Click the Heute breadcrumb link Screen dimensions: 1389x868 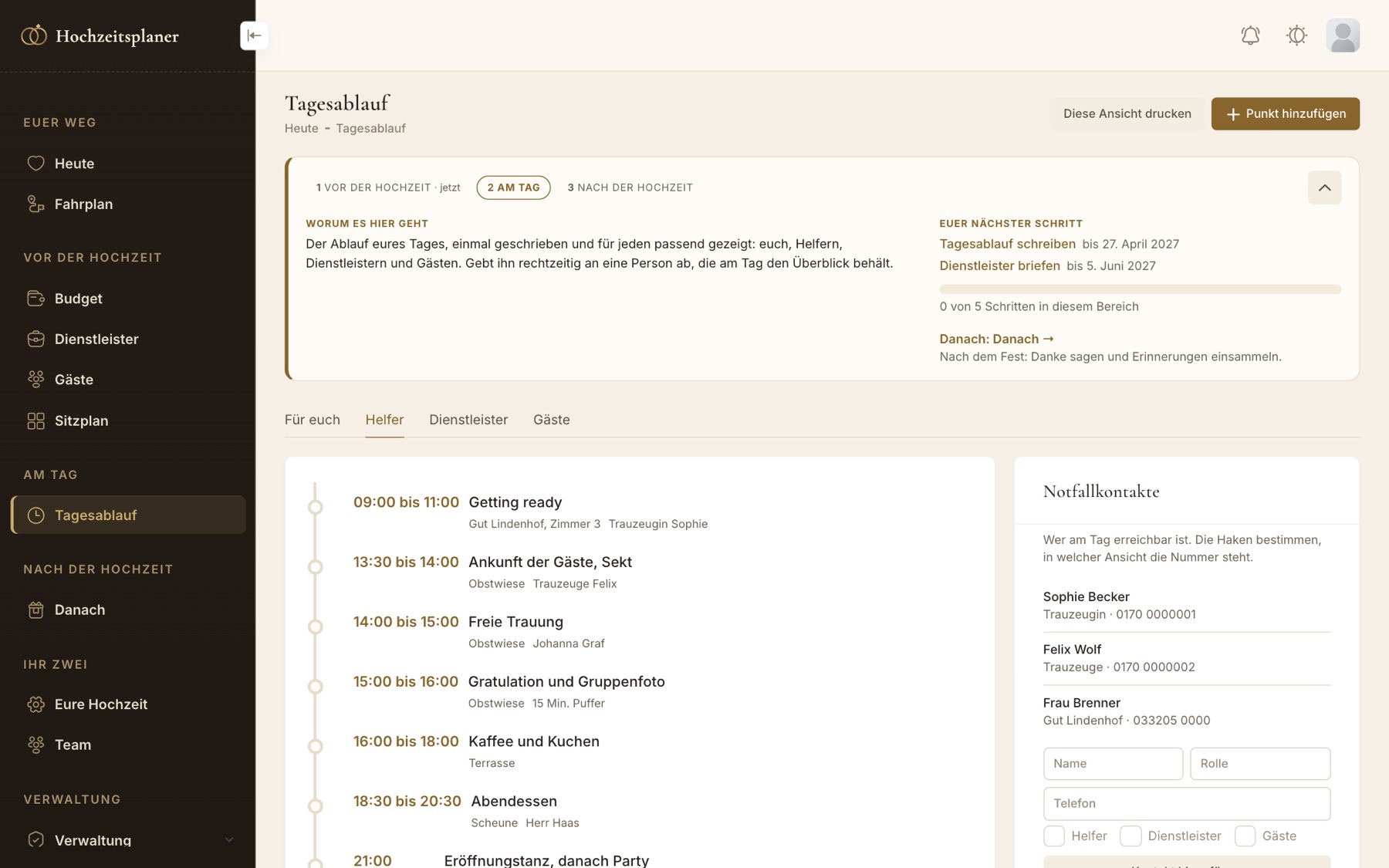click(301, 128)
